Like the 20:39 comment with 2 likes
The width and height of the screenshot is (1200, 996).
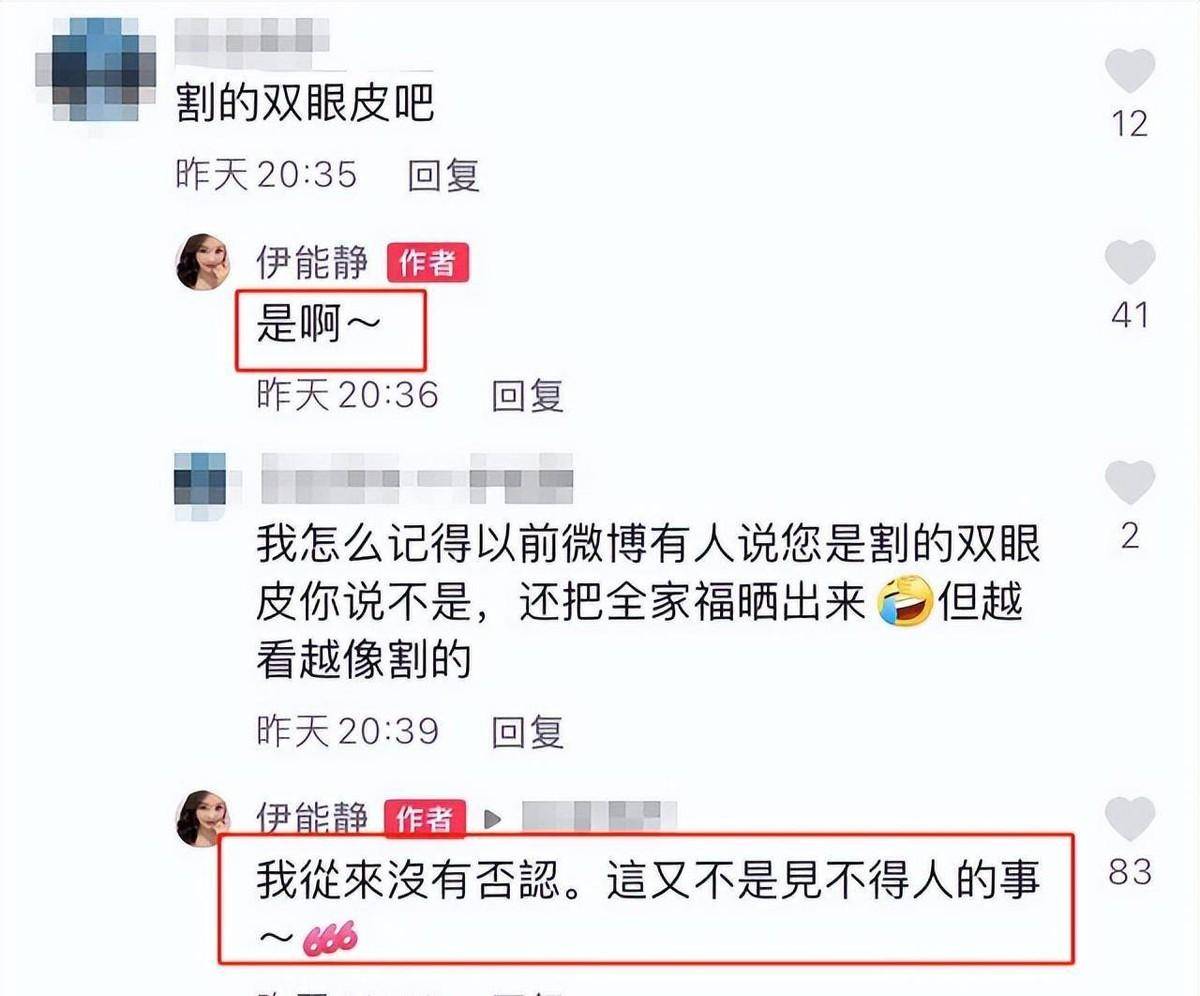(x=1130, y=482)
